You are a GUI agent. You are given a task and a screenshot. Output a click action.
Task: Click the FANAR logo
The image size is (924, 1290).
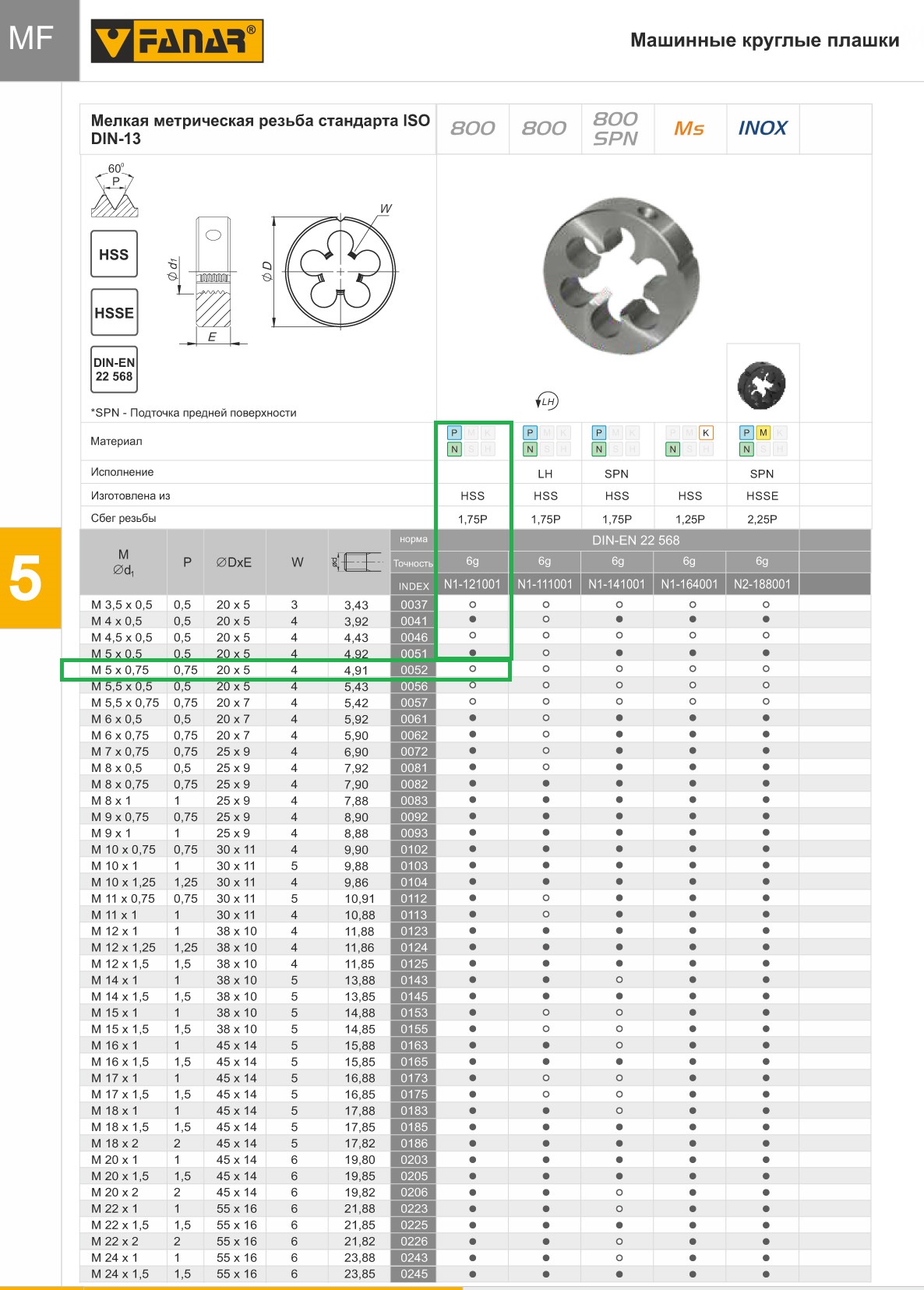[x=177, y=41]
